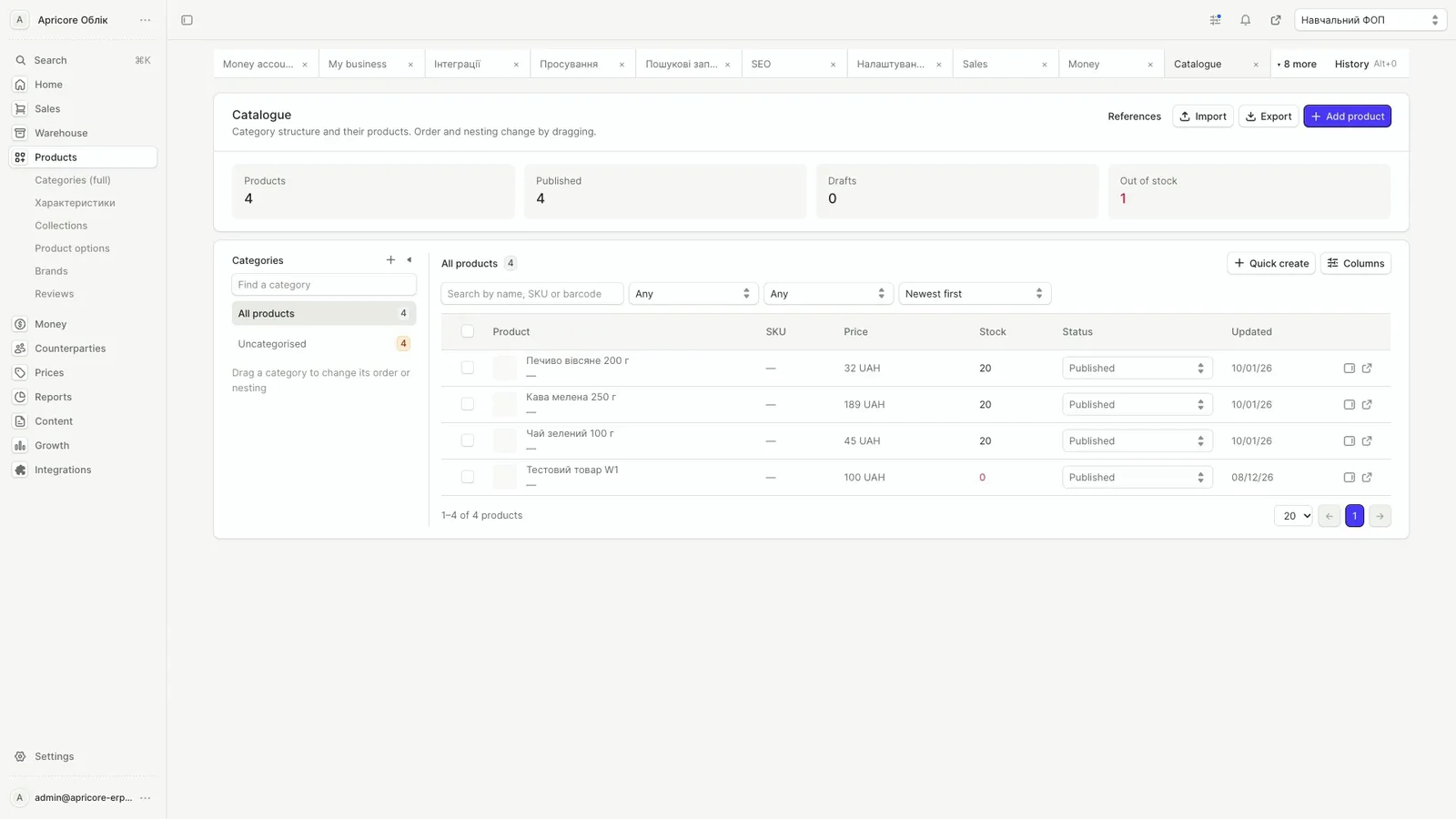Click the Search by name, SKU or barcode field
1456x819 pixels.
pyautogui.click(x=531, y=294)
